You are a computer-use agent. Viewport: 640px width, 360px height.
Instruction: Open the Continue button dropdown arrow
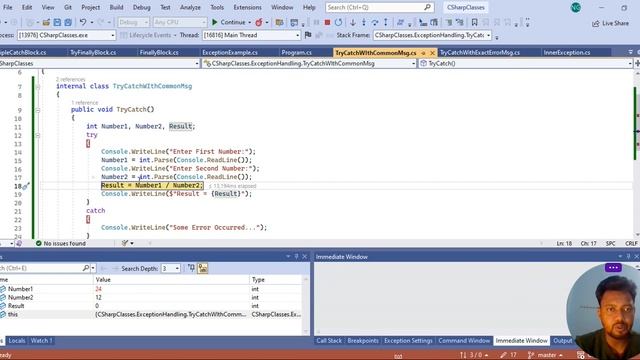tap(249, 22)
